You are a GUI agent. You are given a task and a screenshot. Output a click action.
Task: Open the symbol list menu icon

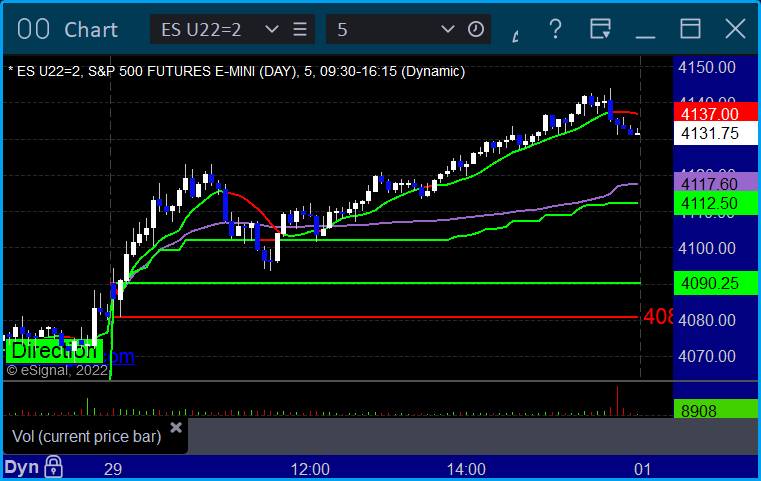(300, 29)
